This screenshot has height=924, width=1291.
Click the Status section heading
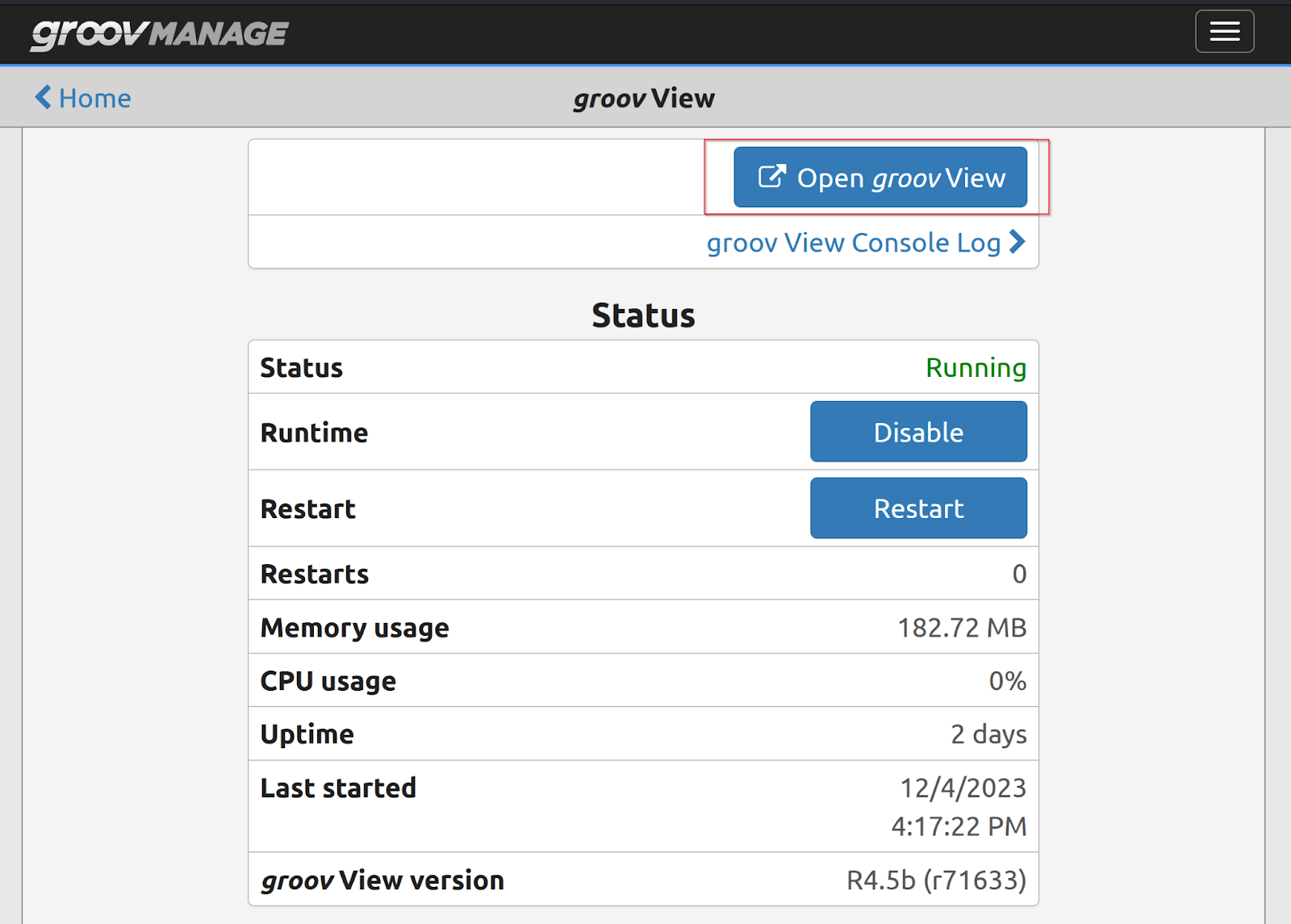click(643, 316)
